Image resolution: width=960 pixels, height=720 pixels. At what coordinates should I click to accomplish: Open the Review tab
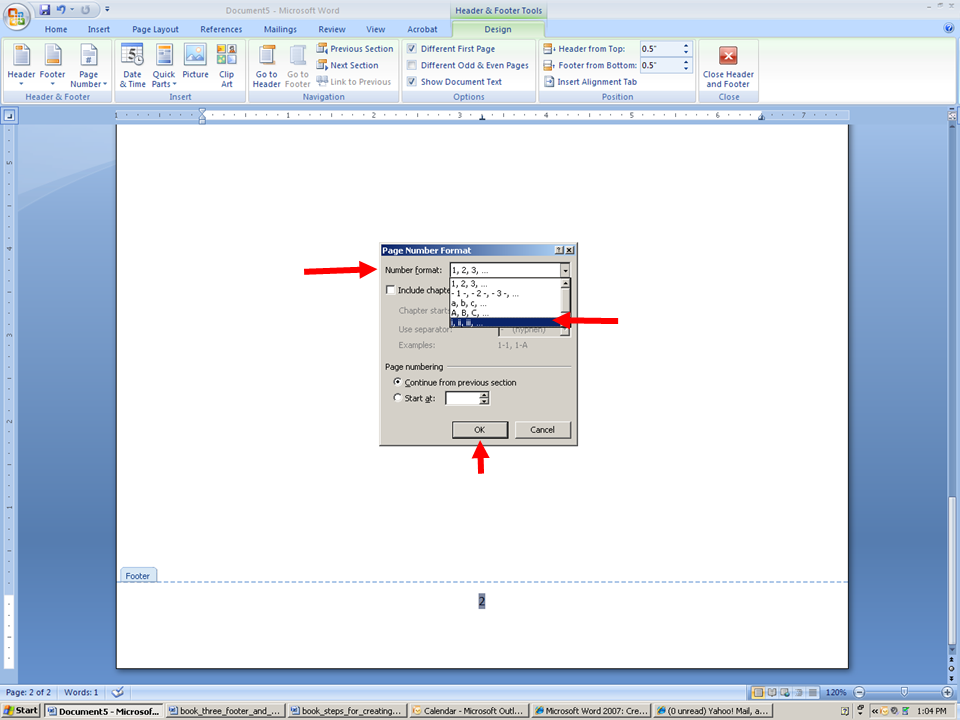point(332,29)
